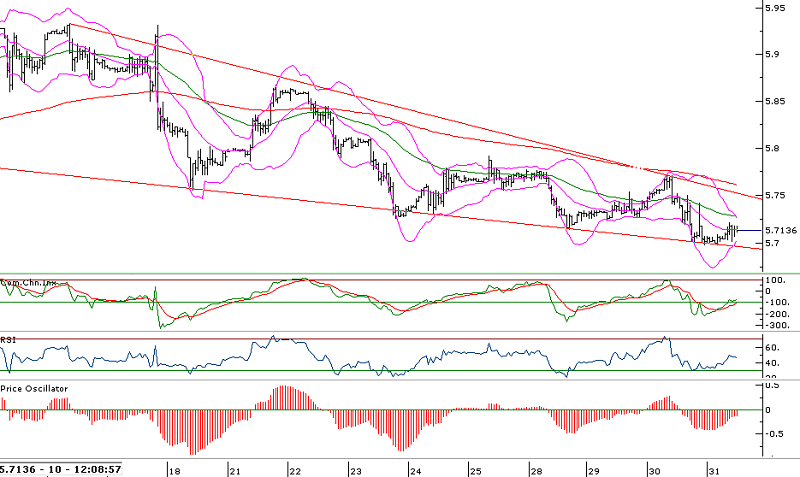Viewport: 800px width, 477px height.
Task: Click date label 25 on time axis
Action: [476, 471]
